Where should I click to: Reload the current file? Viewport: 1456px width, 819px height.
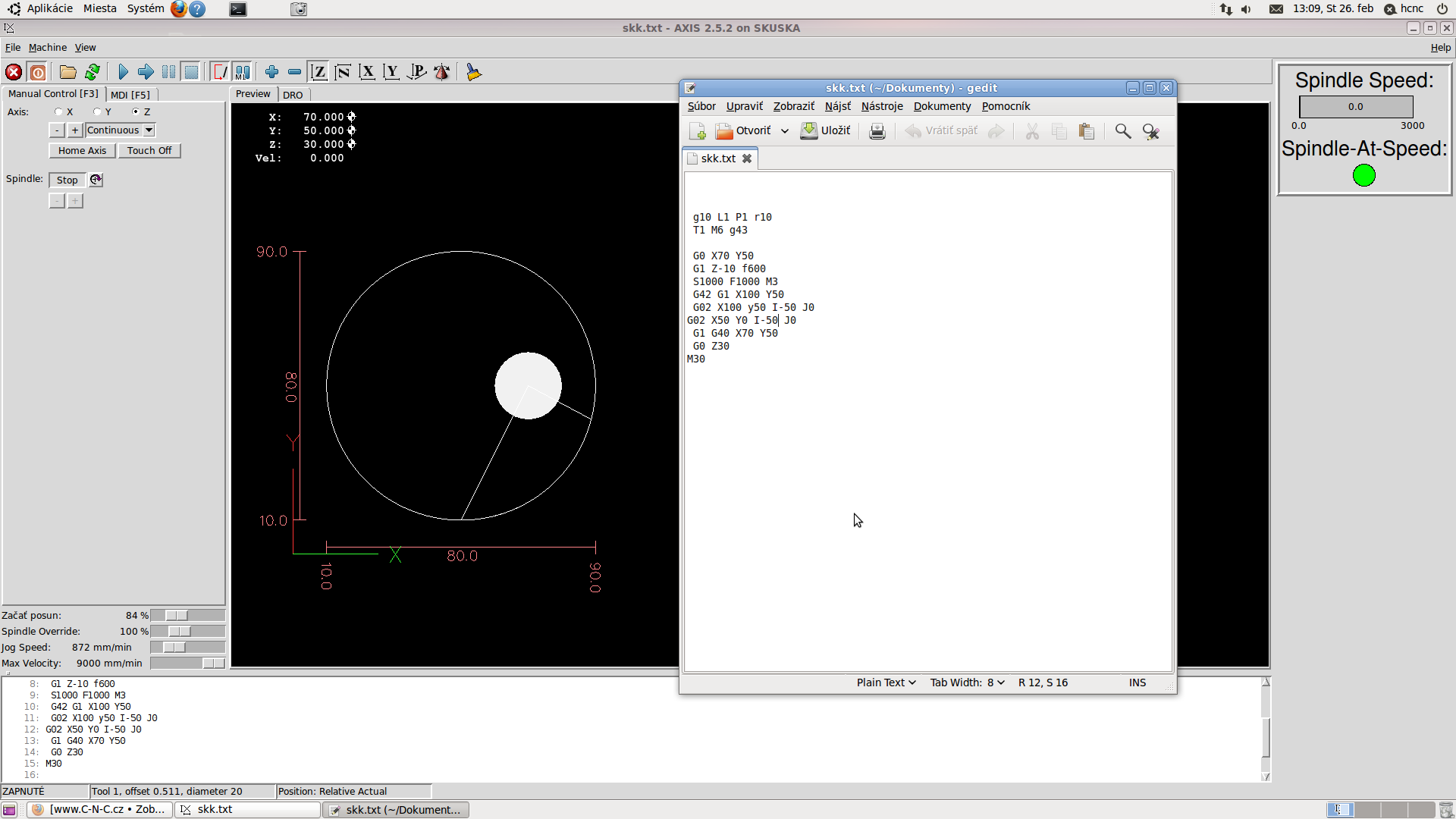click(93, 72)
